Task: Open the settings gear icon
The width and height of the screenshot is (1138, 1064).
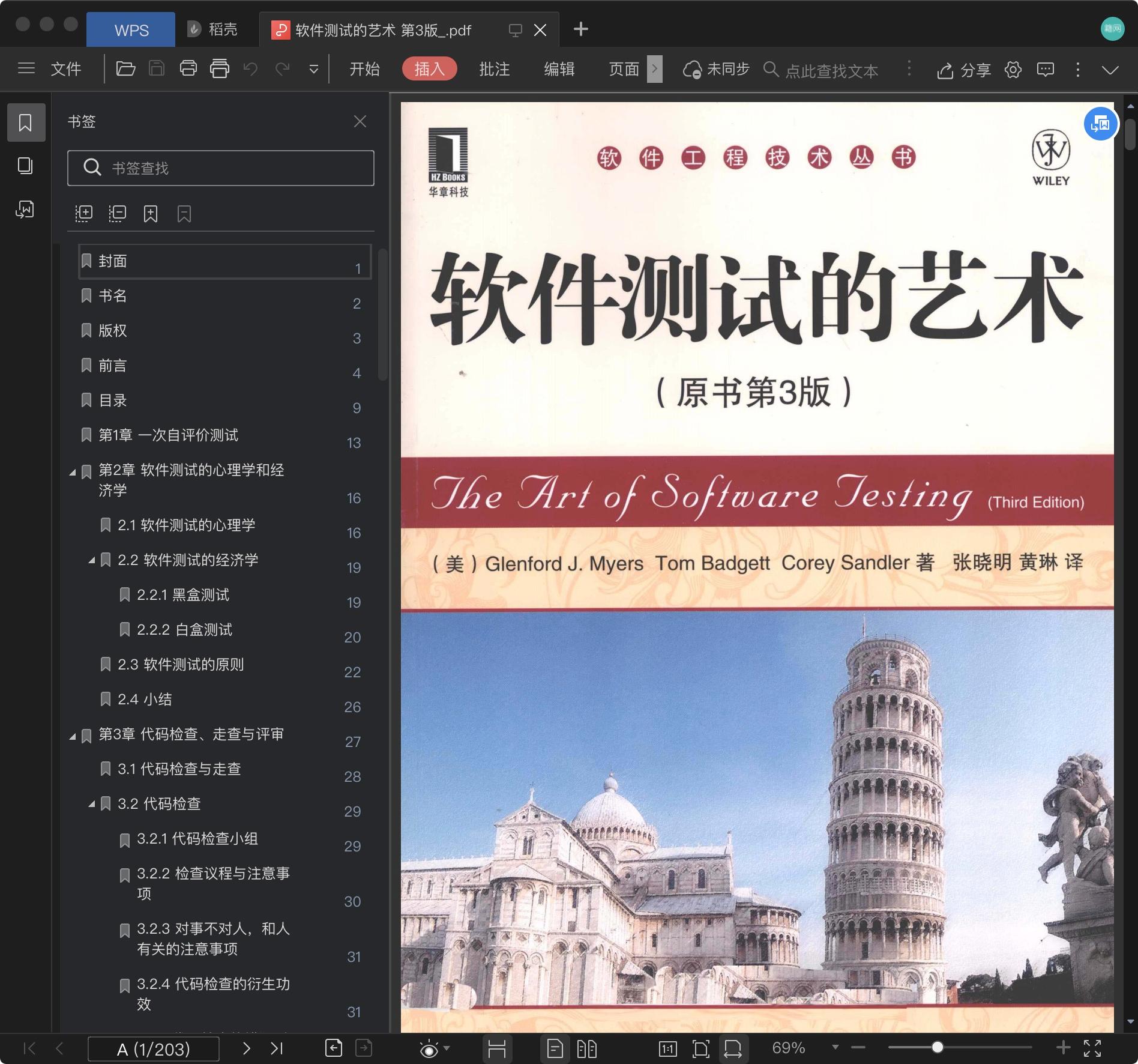Action: pyautogui.click(x=1013, y=70)
